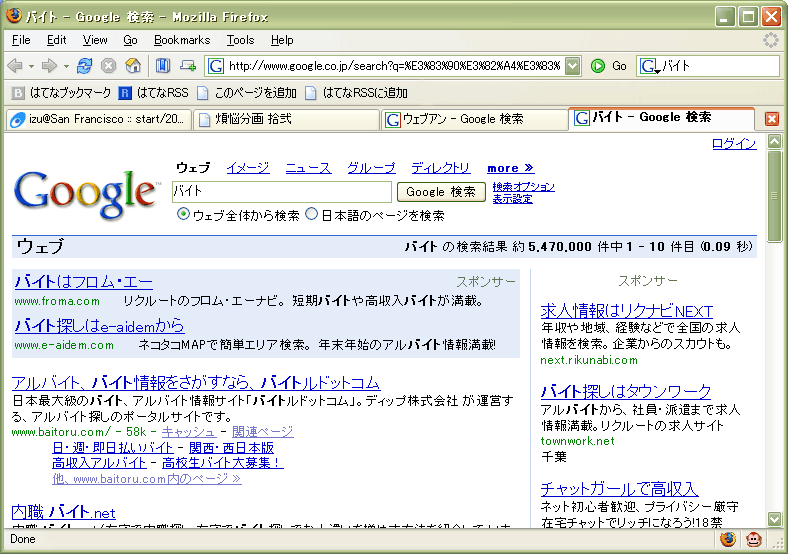Switch to 煩悩分画 拾弐 tab
The width and height of the screenshot is (788, 554).
point(286,120)
